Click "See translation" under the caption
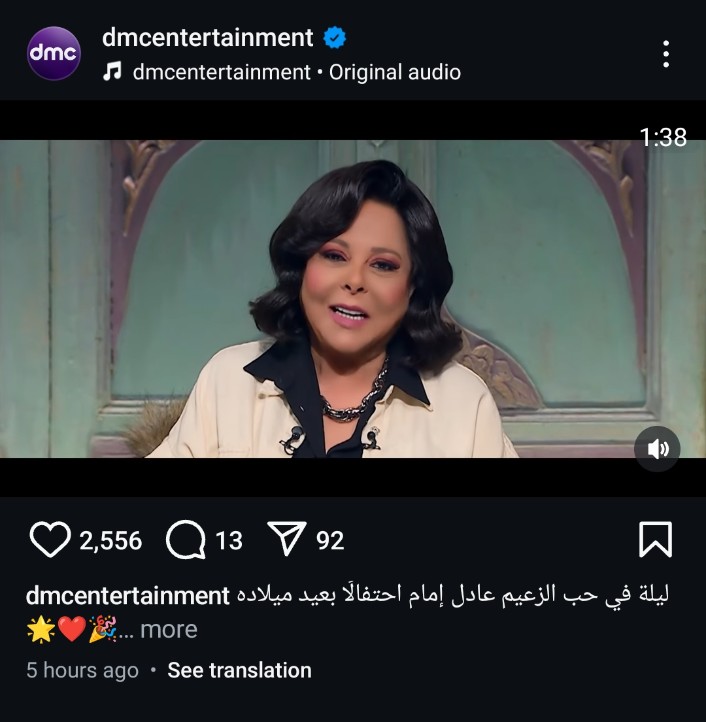The width and height of the screenshot is (706, 722). 239,670
